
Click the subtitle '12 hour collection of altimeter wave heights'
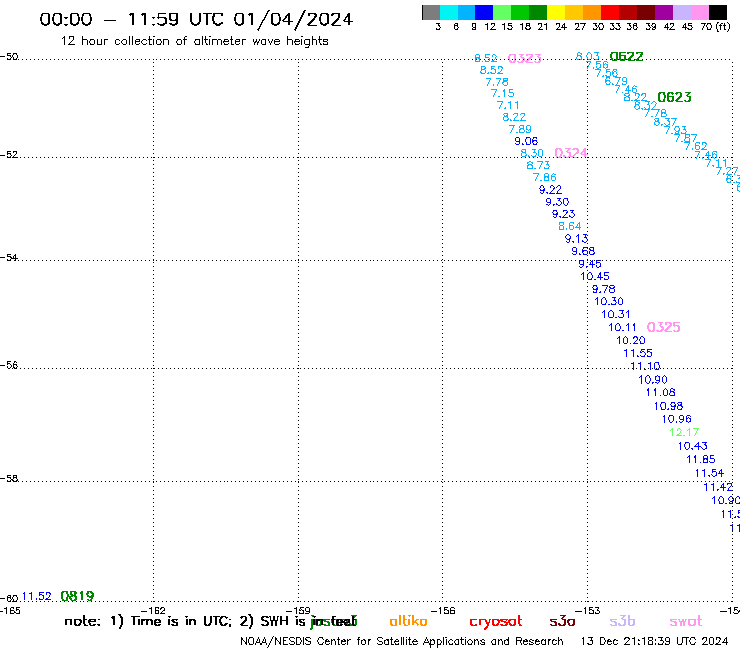[194, 41]
